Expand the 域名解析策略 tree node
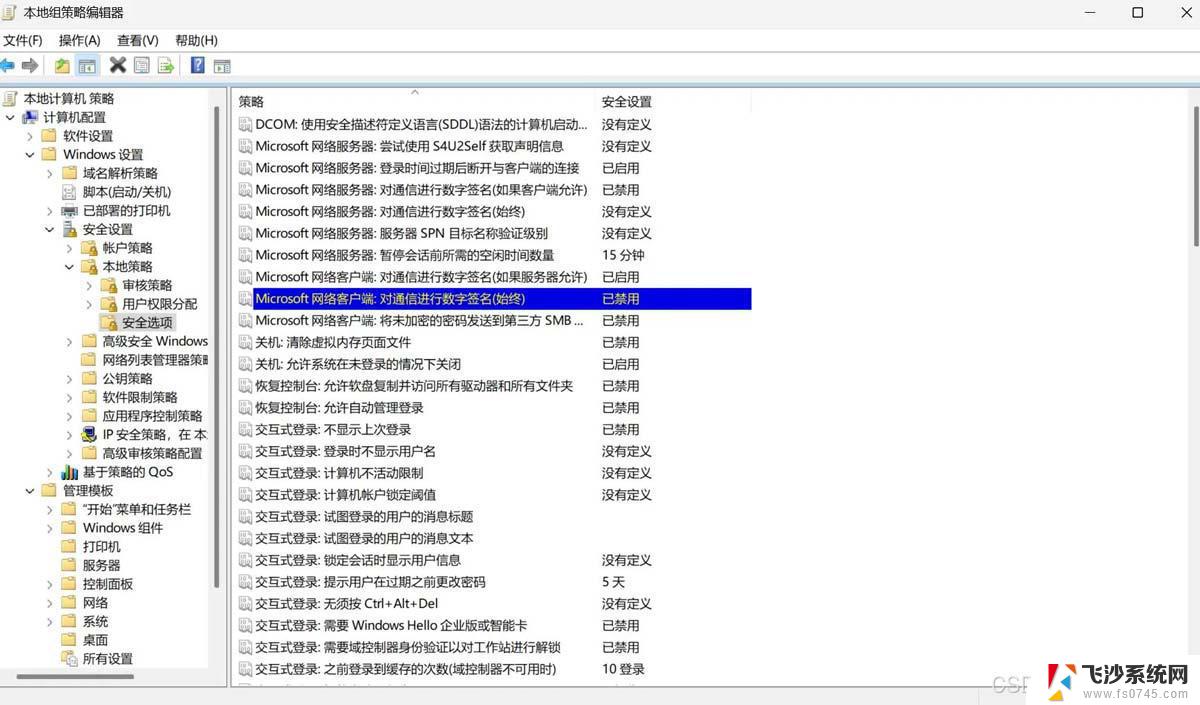The width and height of the screenshot is (1200, 705). (x=50, y=173)
